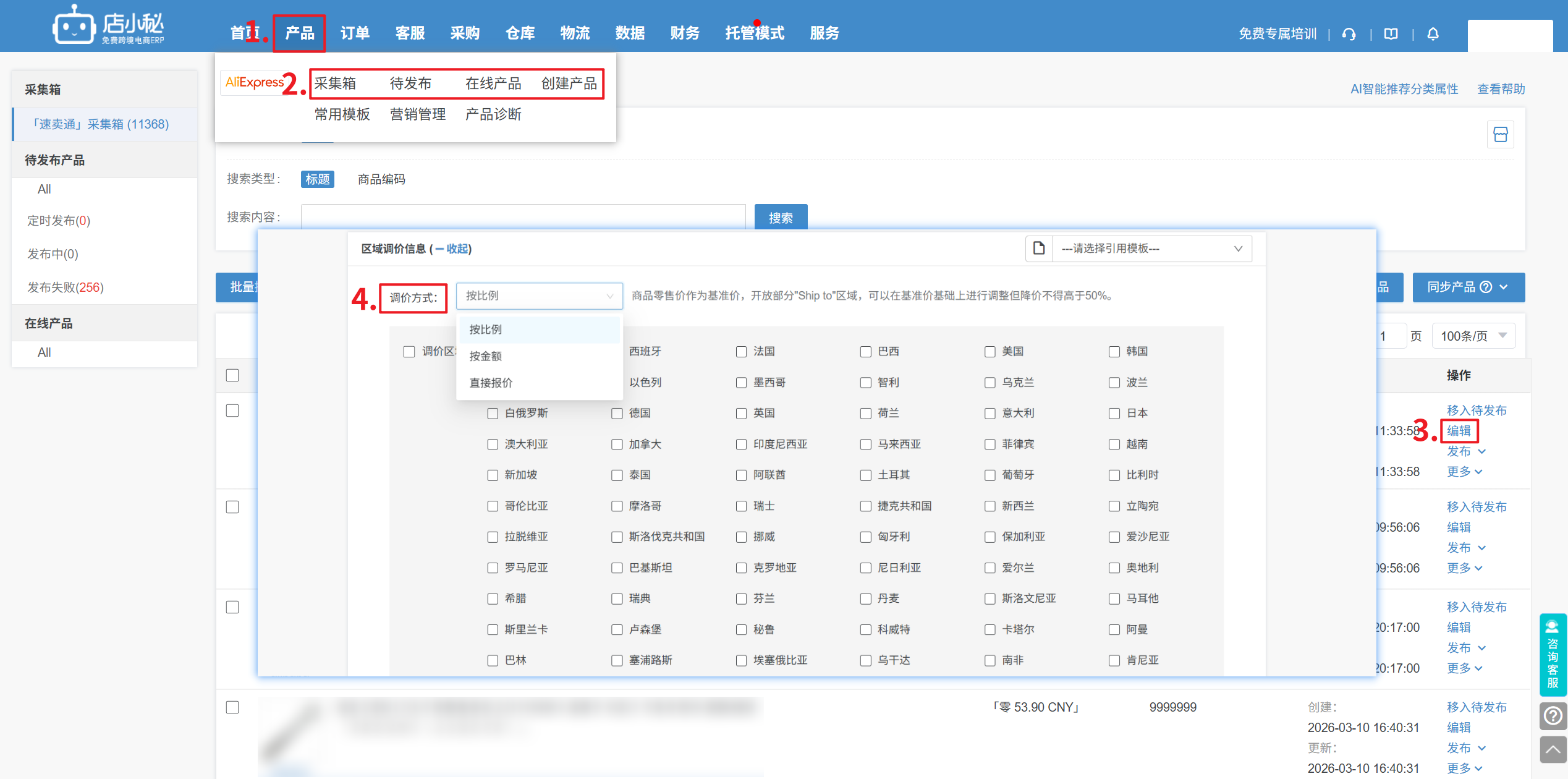Screen dimensions: 1568x779
Task: Click the scroll-to-top arrow button
Action: coord(1552,750)
